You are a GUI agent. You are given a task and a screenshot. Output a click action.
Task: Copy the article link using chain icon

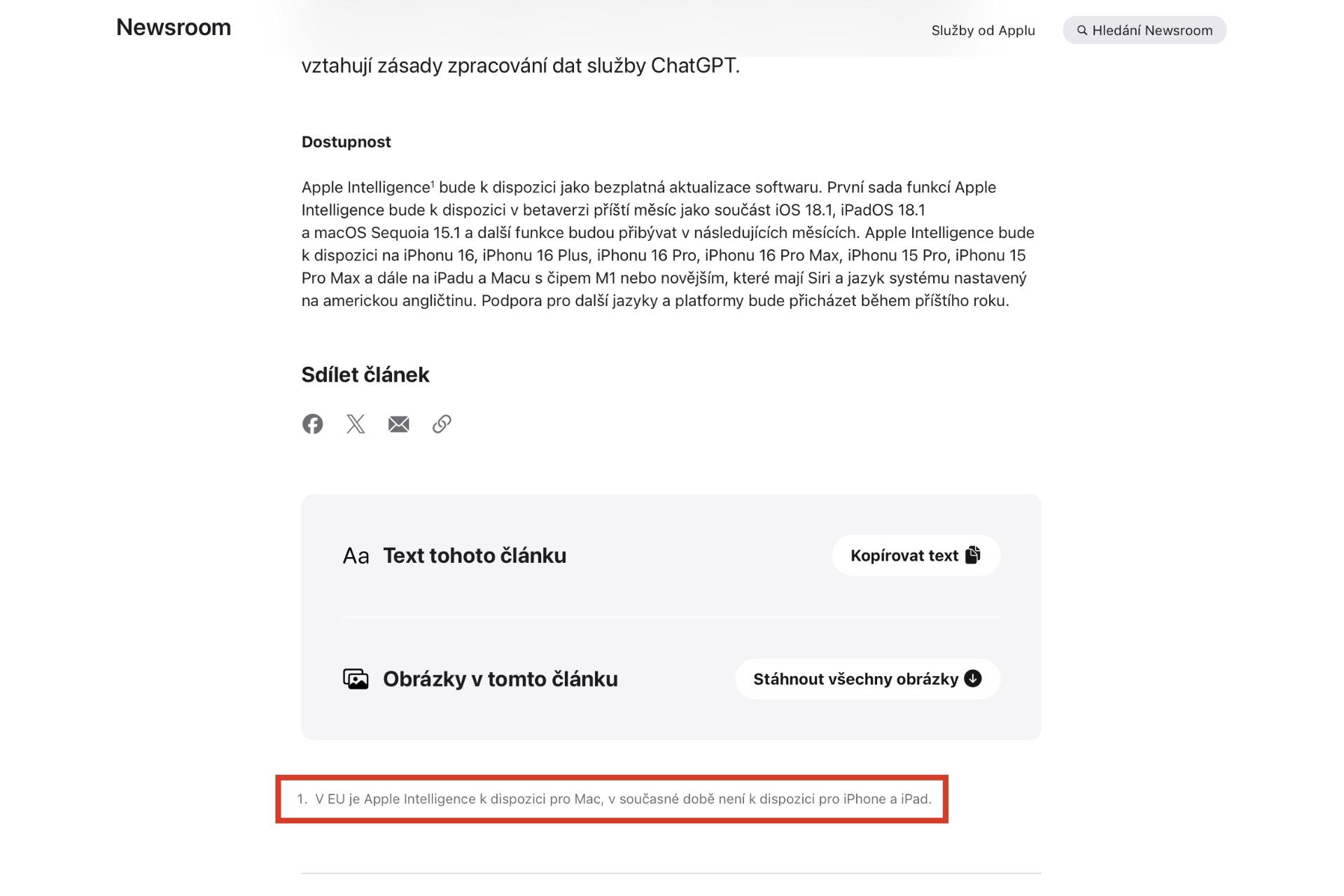[x=442, y=423]
